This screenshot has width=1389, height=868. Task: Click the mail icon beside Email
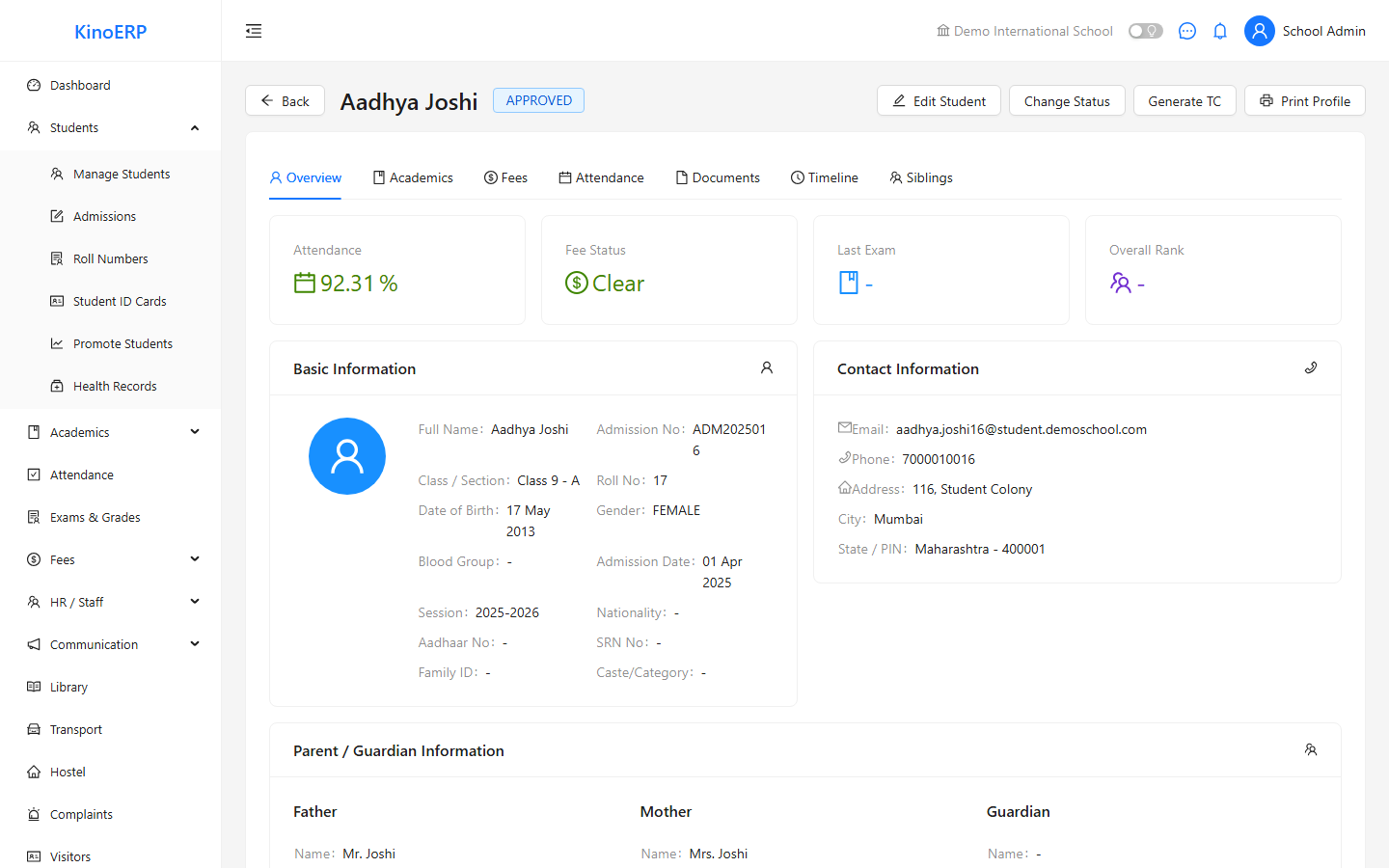tap(845, 427)
